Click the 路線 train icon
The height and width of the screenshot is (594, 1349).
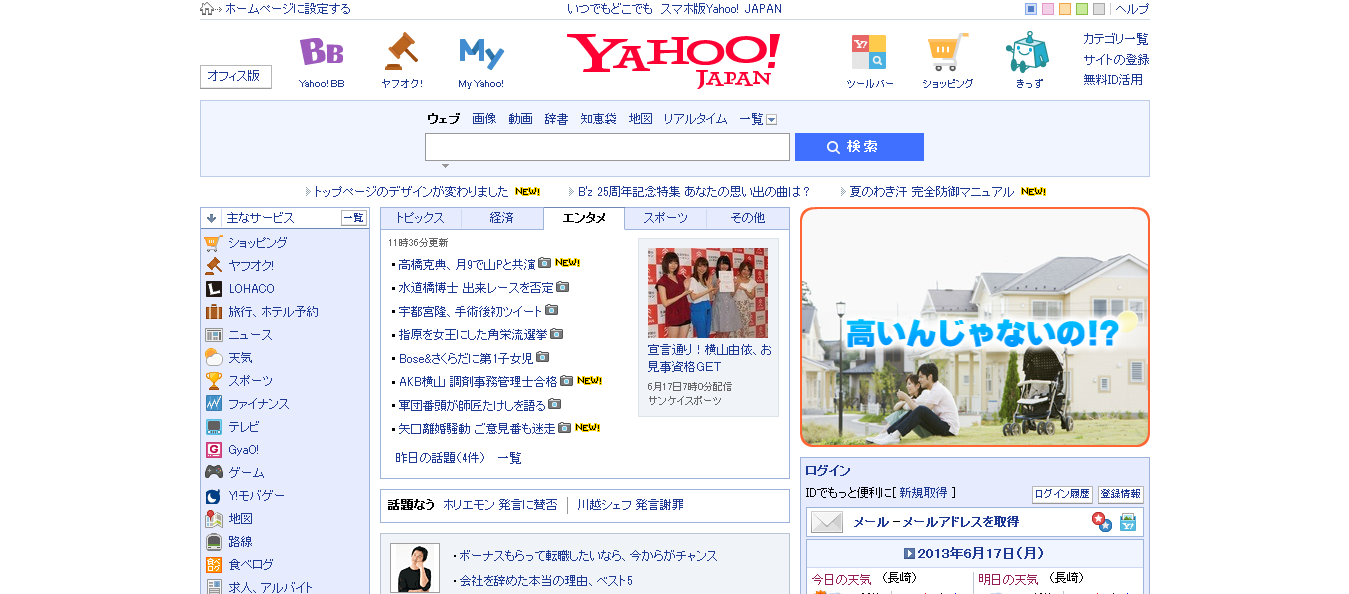(213, 542)
